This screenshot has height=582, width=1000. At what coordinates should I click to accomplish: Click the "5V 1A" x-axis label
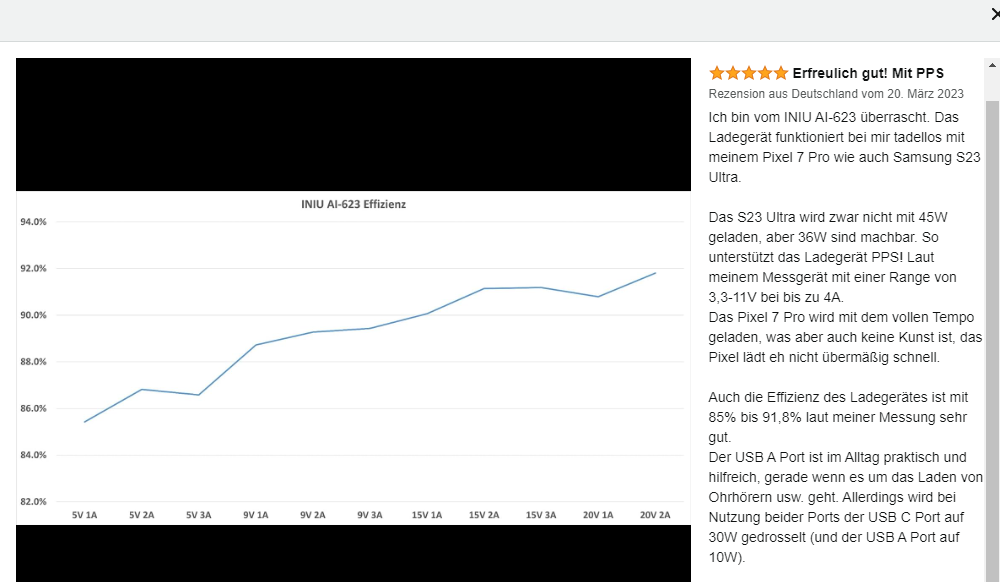(x=84, y=515)
